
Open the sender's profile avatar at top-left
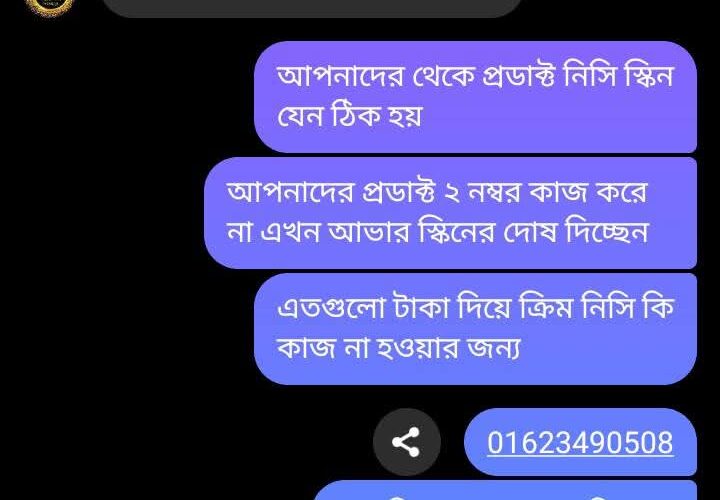click(x=49, y=7)
